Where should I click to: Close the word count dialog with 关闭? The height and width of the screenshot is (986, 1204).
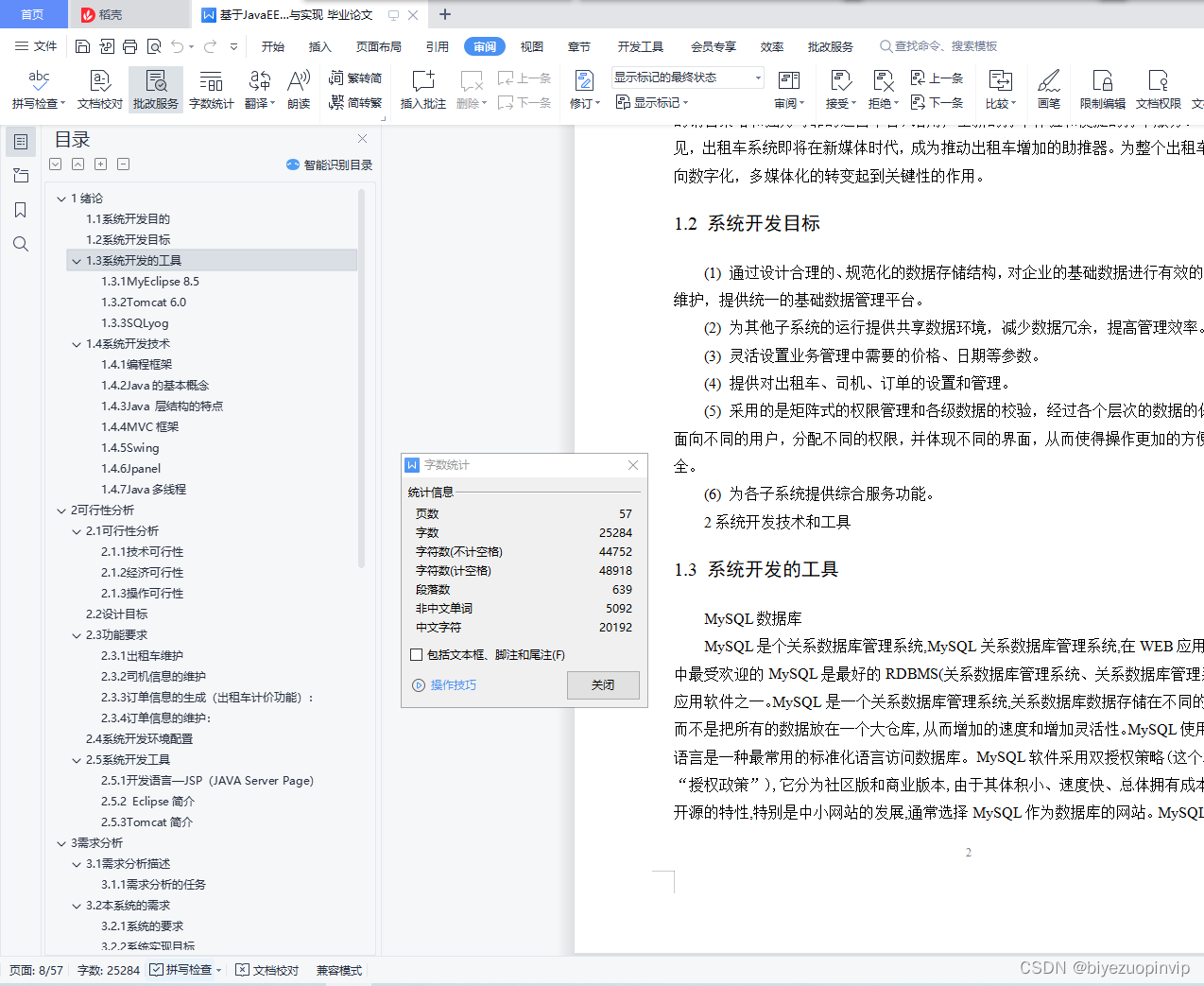(603, 684)
